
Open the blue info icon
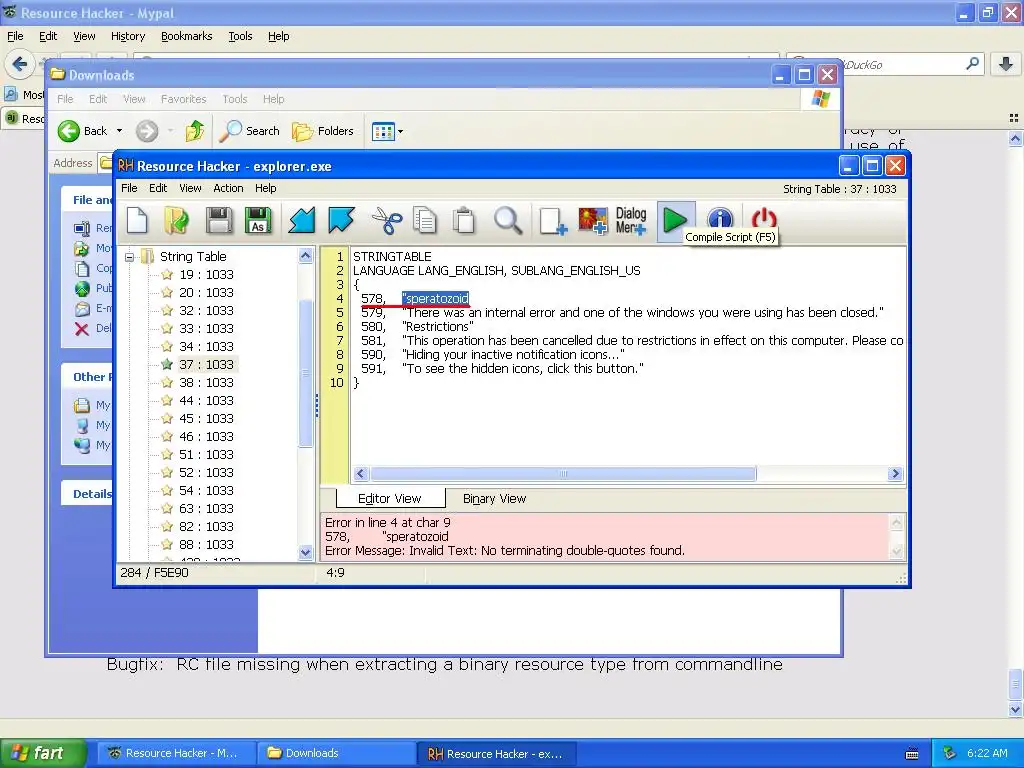(720, 218)
